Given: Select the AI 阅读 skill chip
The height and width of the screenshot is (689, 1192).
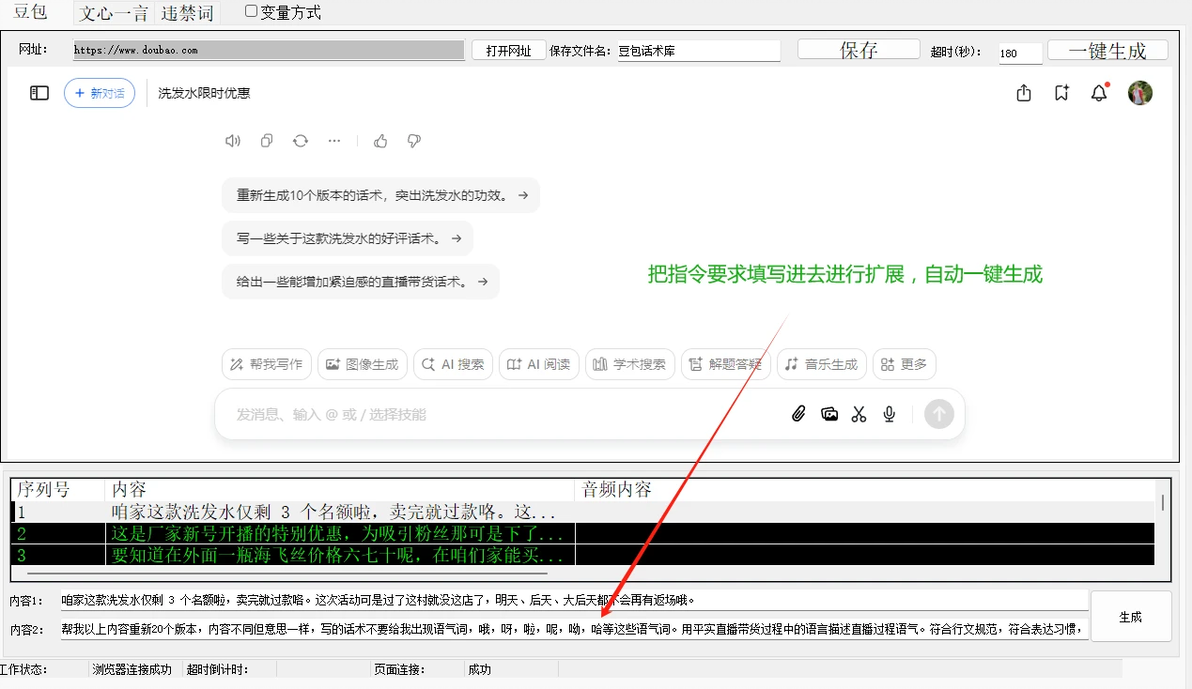Looking at the screenshot, I should point(539,364).
